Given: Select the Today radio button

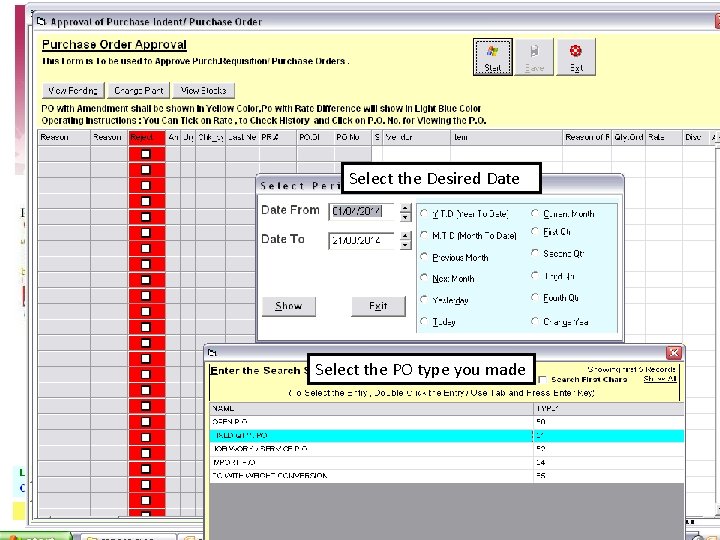Looking at the screenshot, I should (424, 321).
